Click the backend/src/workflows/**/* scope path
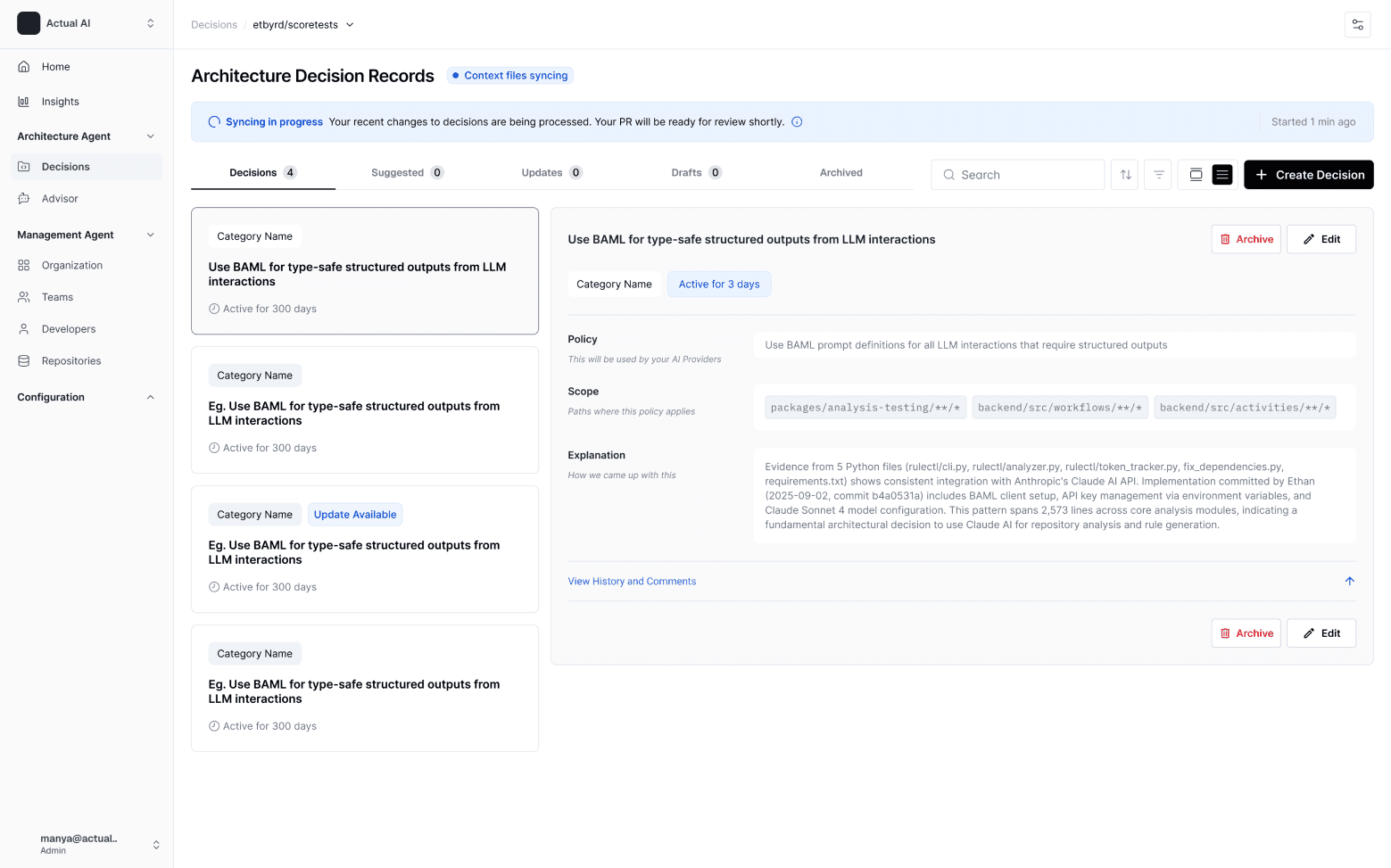The width and height of the screenshot is (1391, 868). [x=1060, y=408]
